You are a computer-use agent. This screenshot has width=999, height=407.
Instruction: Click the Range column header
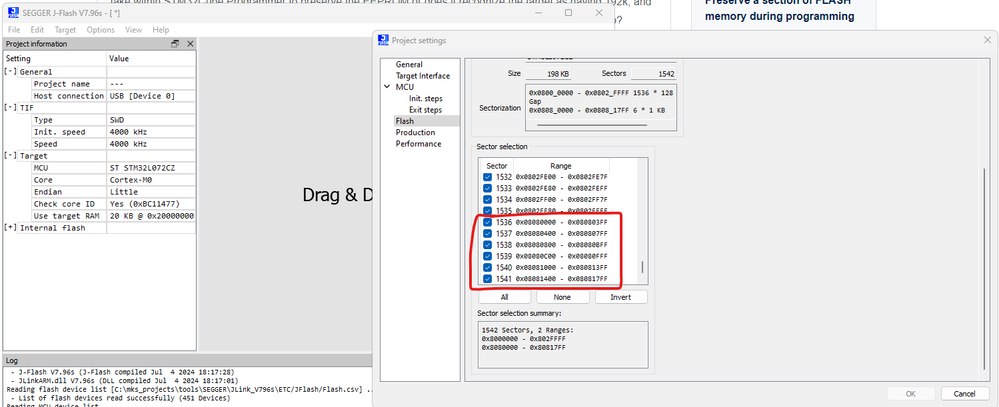pyautogui.click(x=561, y=166)
